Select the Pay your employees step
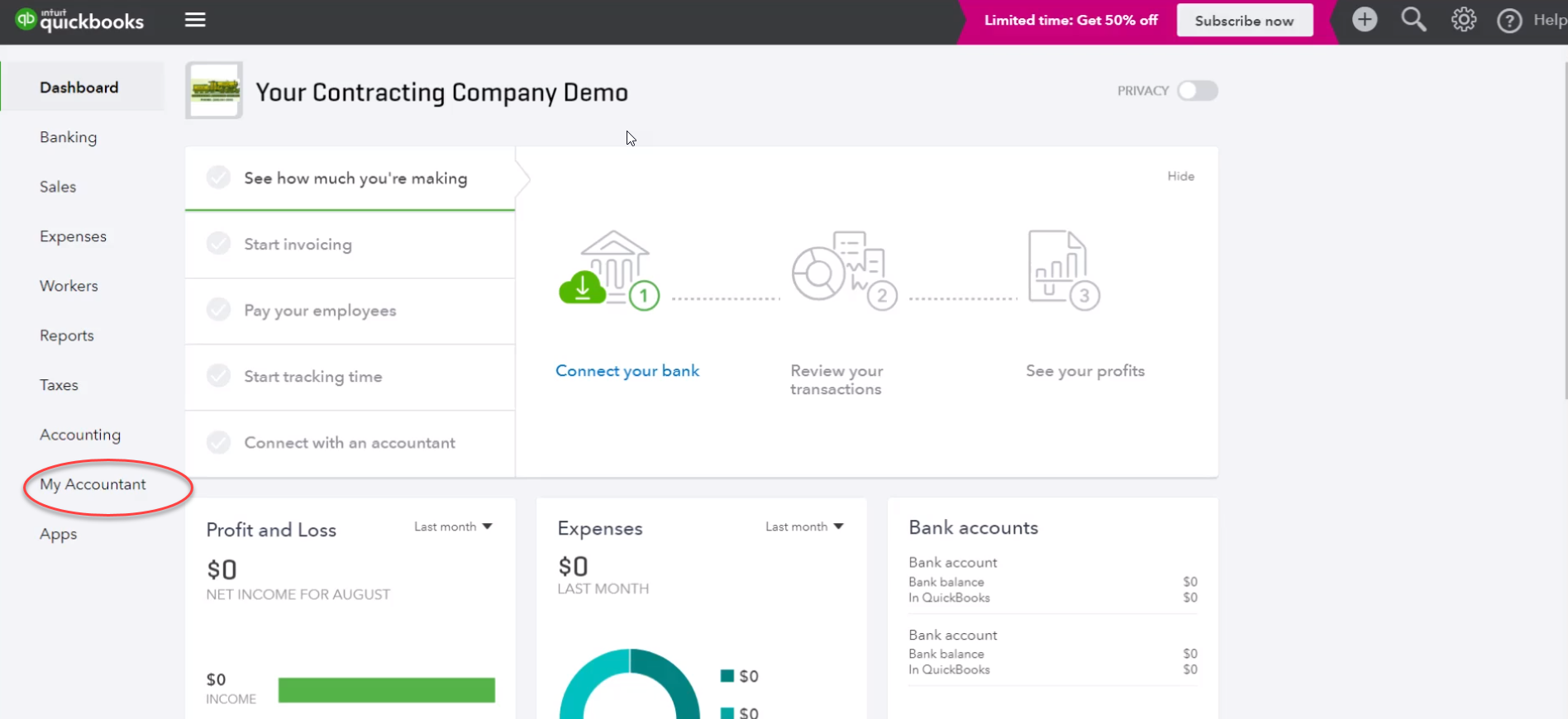 (x=350, y=311)
